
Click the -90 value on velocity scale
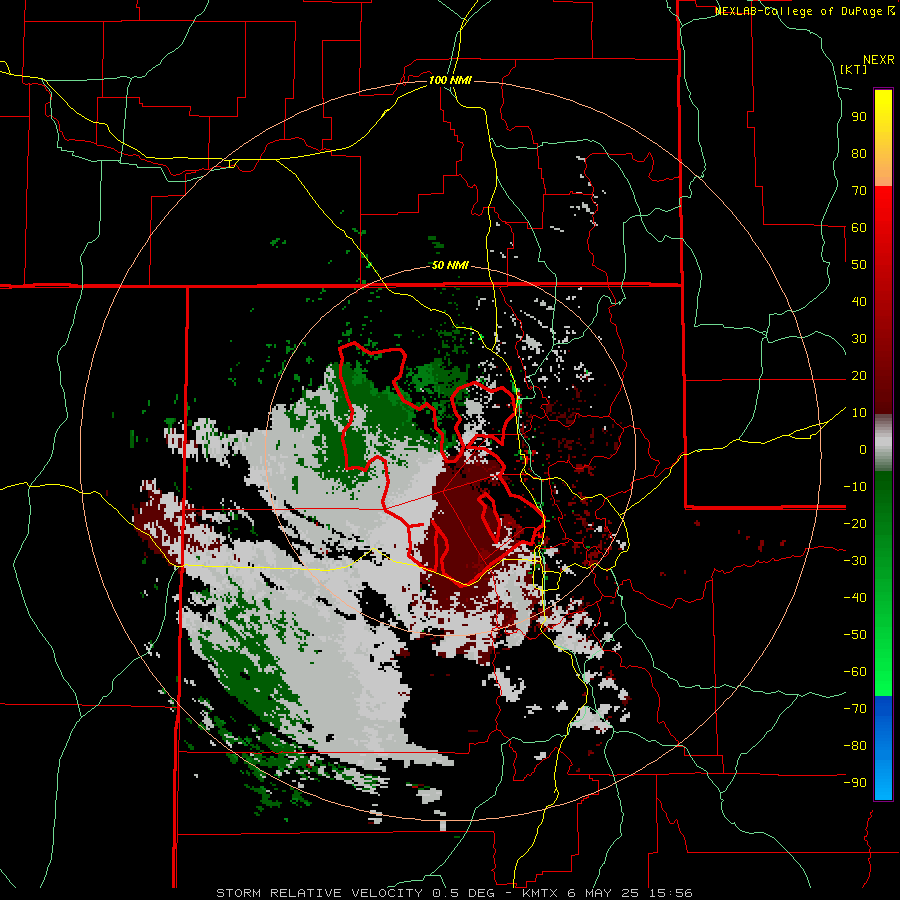tap(855, 783)
